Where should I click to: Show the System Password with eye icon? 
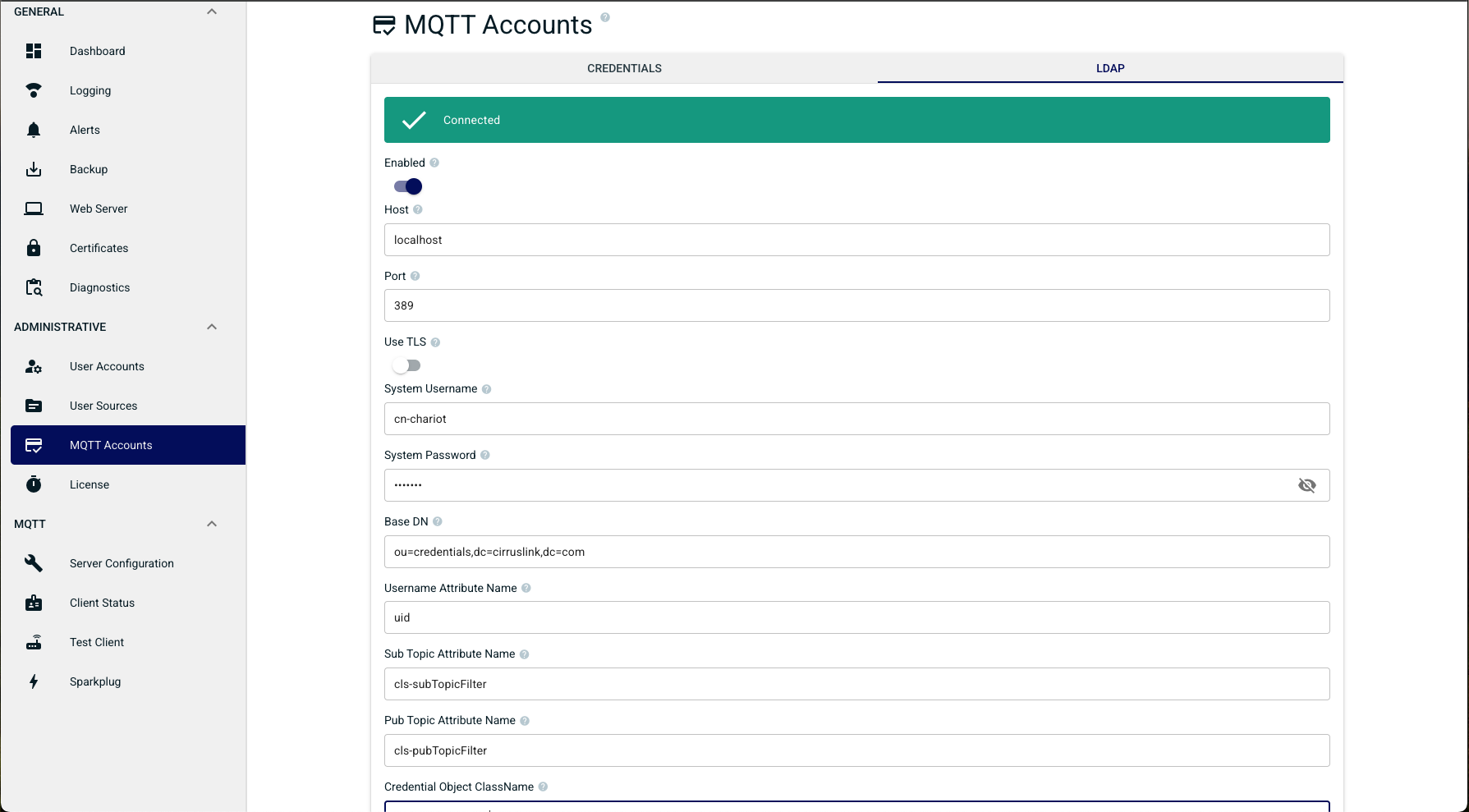tap(1306, 485)
